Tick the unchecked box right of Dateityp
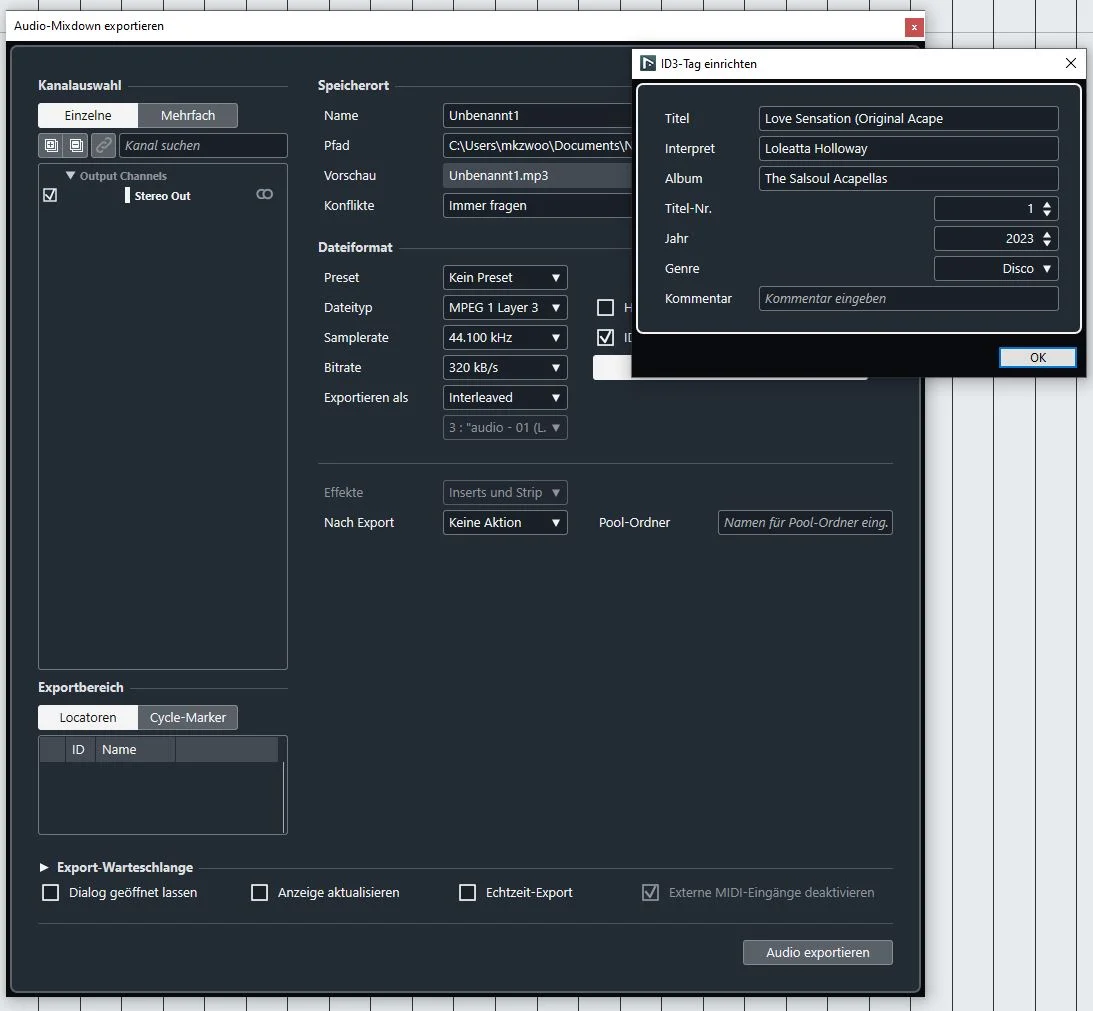The width and height of the screenshot is (1093, 1011). [x=606, y=307]
